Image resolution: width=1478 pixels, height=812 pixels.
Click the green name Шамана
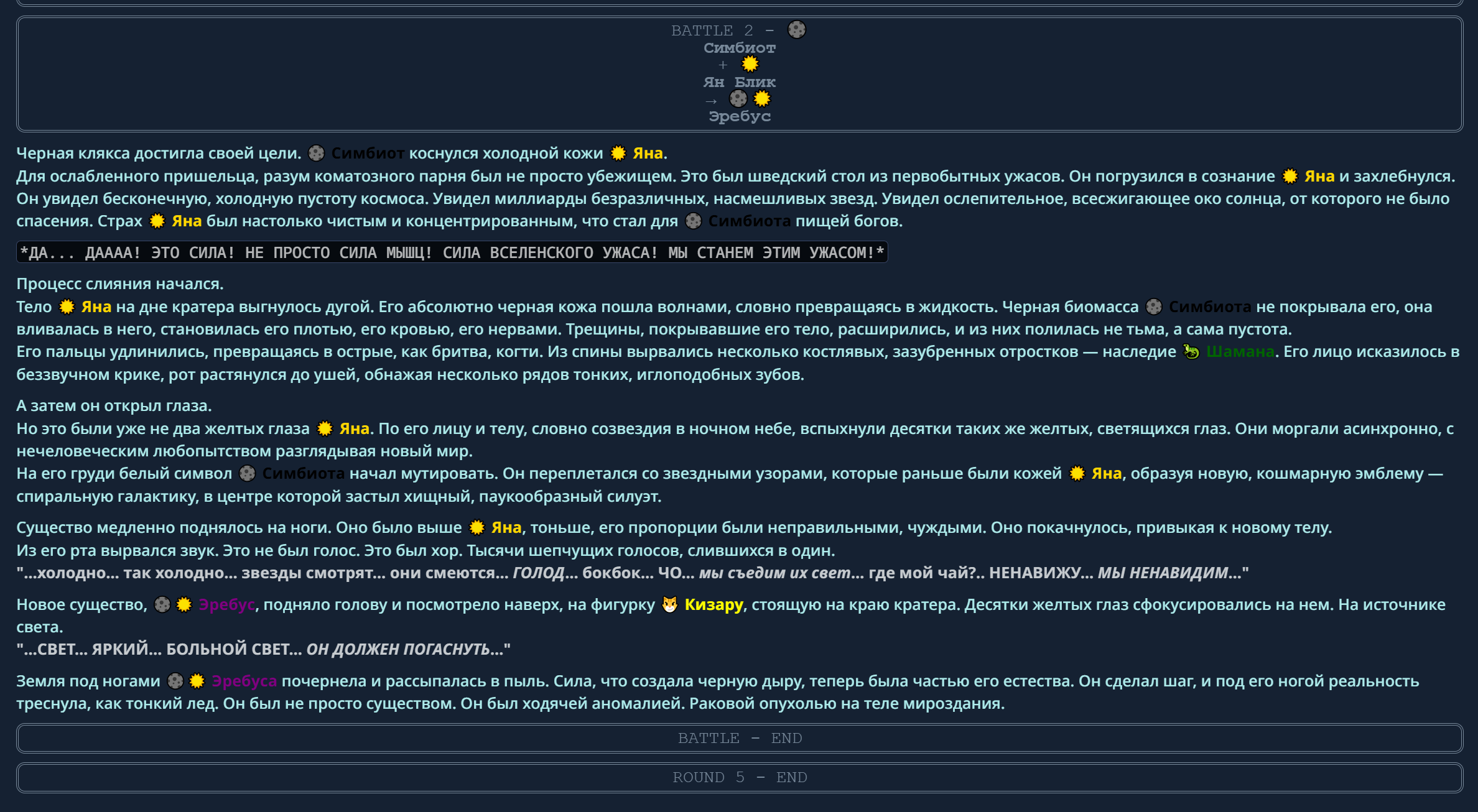pos(1240,352)
